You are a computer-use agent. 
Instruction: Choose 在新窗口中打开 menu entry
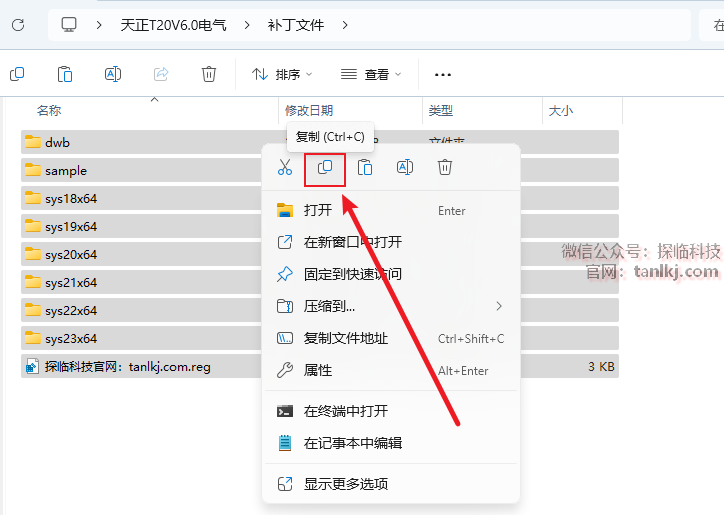point(352,242)
